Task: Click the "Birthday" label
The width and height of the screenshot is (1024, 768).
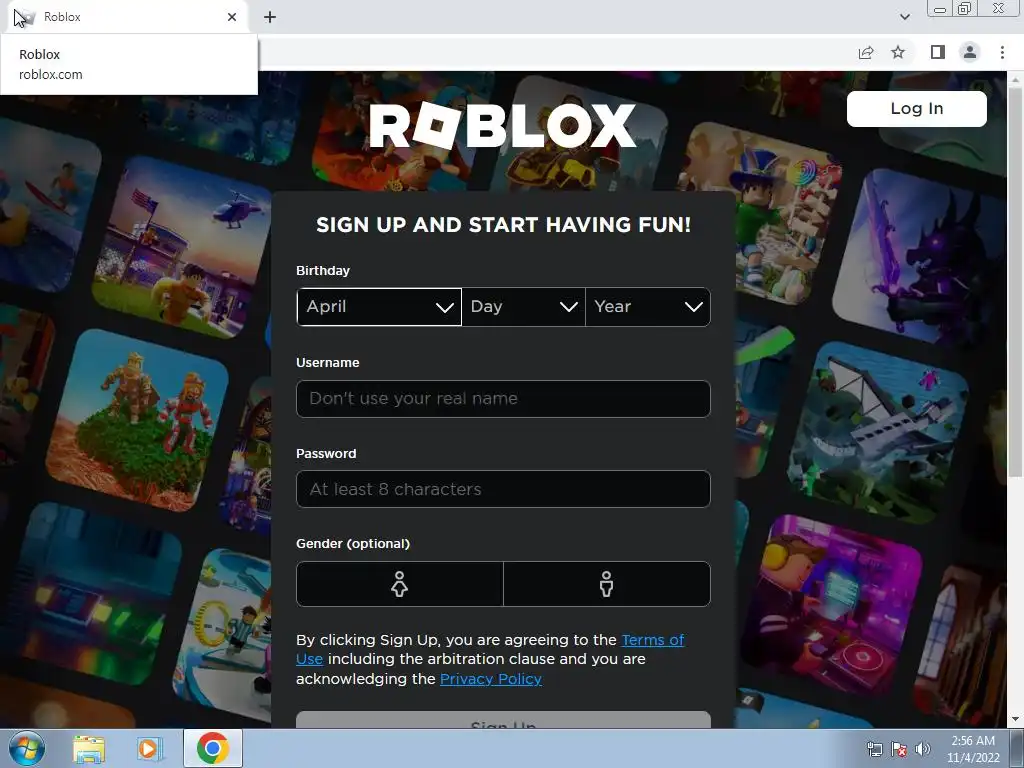Action: (x=323, y=270)
